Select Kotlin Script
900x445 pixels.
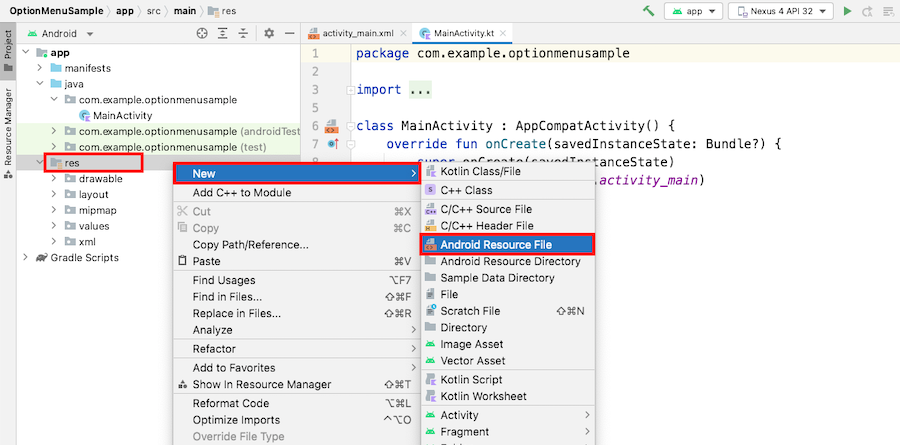(x=509, y=380)
